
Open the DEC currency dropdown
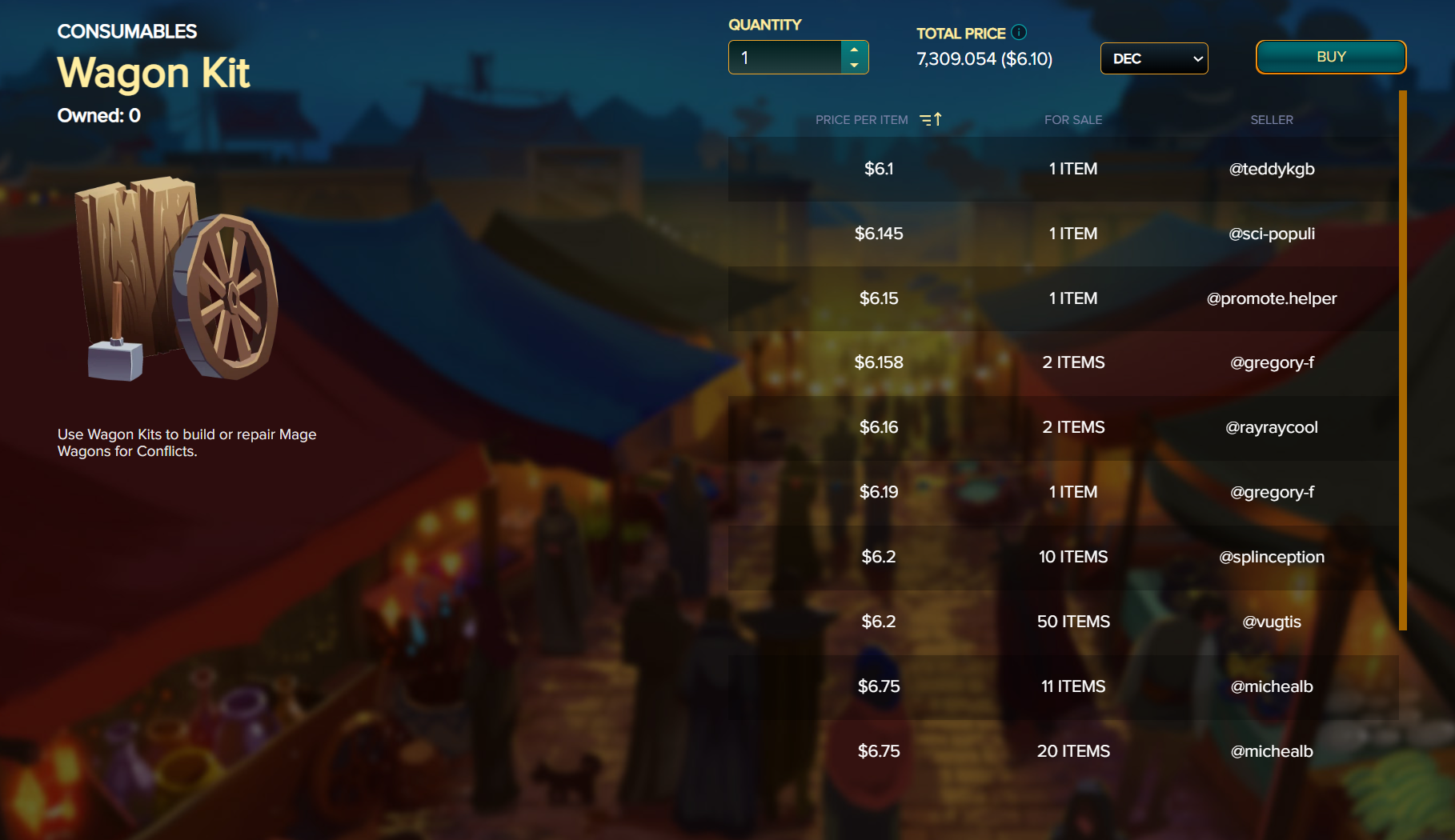pyautogui.click(x=1154, y=58)
